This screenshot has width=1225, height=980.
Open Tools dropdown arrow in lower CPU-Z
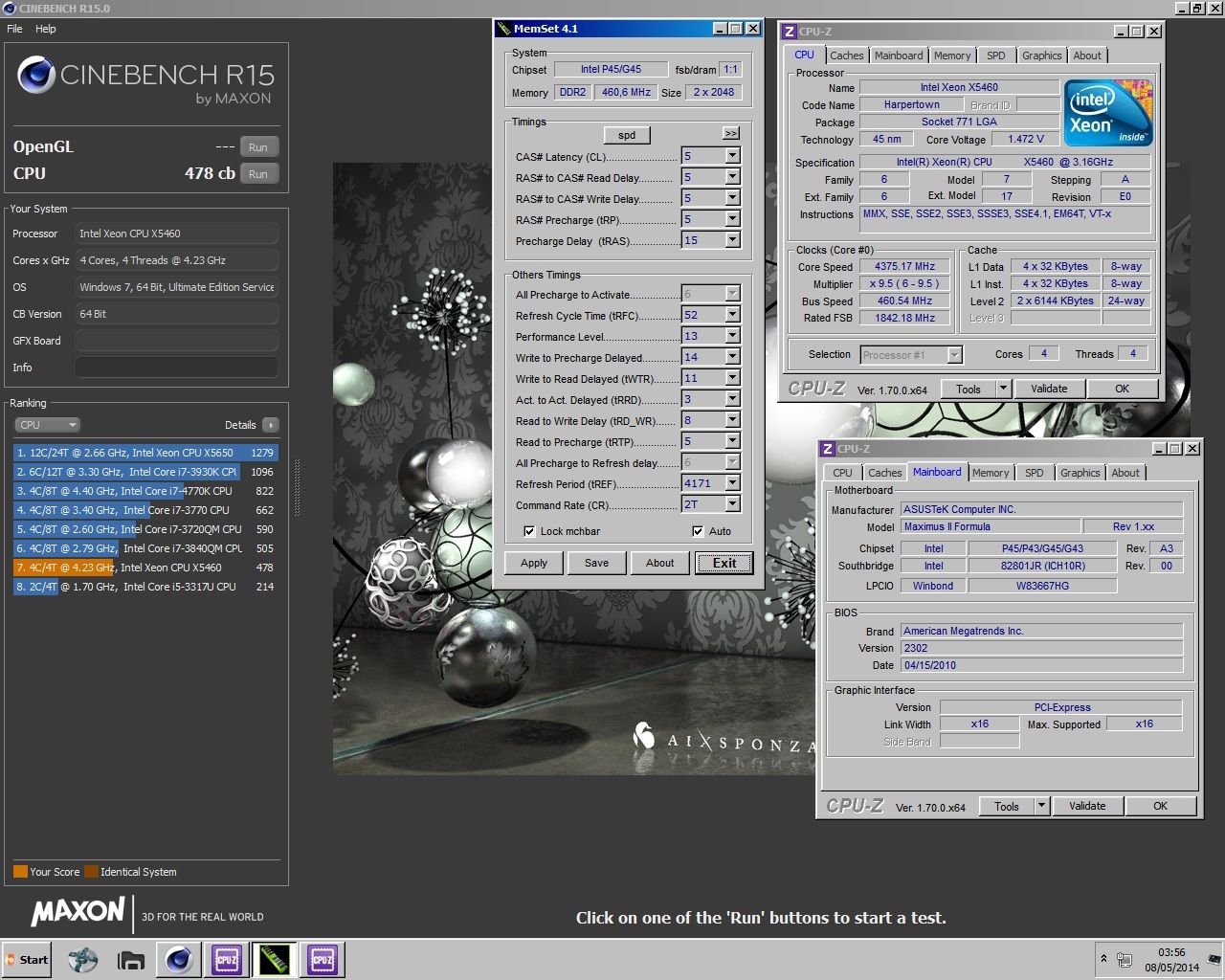1041,806
